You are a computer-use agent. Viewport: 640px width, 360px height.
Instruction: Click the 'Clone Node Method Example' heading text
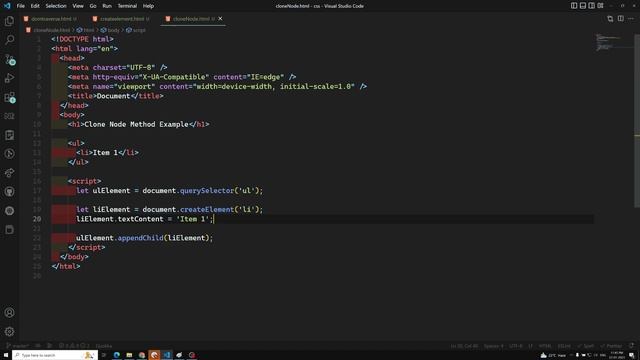point(136,124)
